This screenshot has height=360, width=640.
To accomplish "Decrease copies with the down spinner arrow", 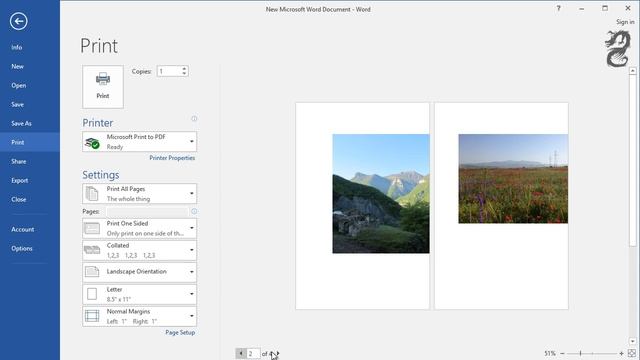I will click(184, 73).
